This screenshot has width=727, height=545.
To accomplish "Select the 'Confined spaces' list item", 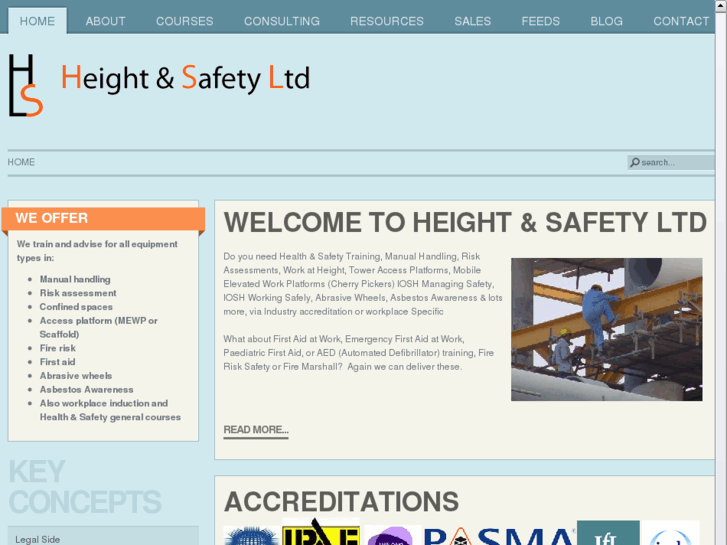I will pos(76,307).
